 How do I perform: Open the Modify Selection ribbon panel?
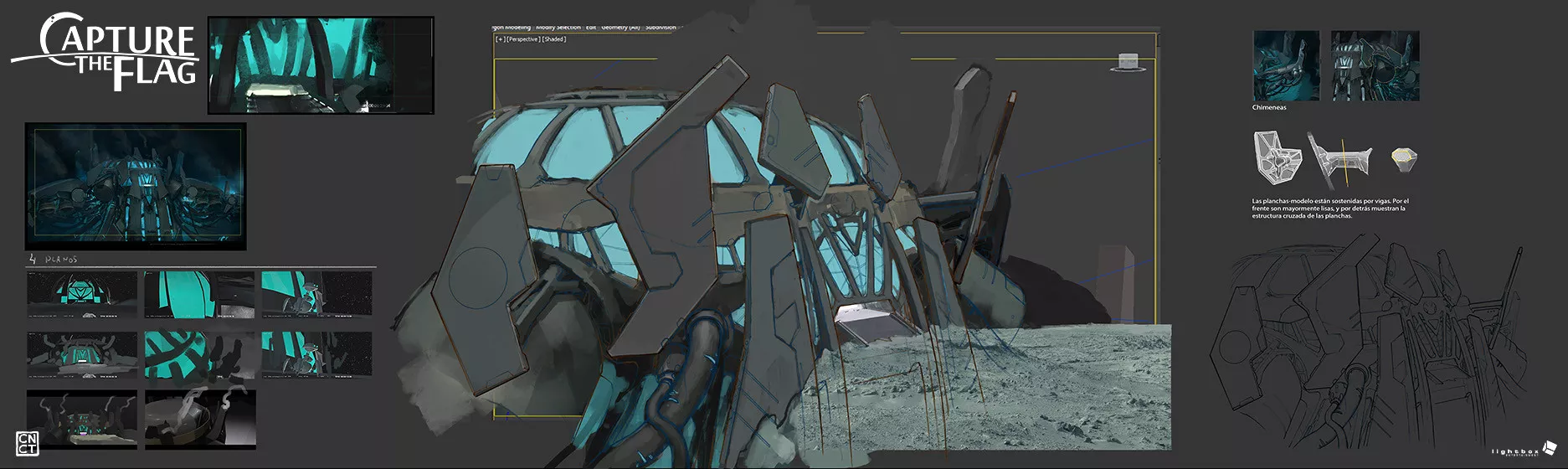[558, 28]
